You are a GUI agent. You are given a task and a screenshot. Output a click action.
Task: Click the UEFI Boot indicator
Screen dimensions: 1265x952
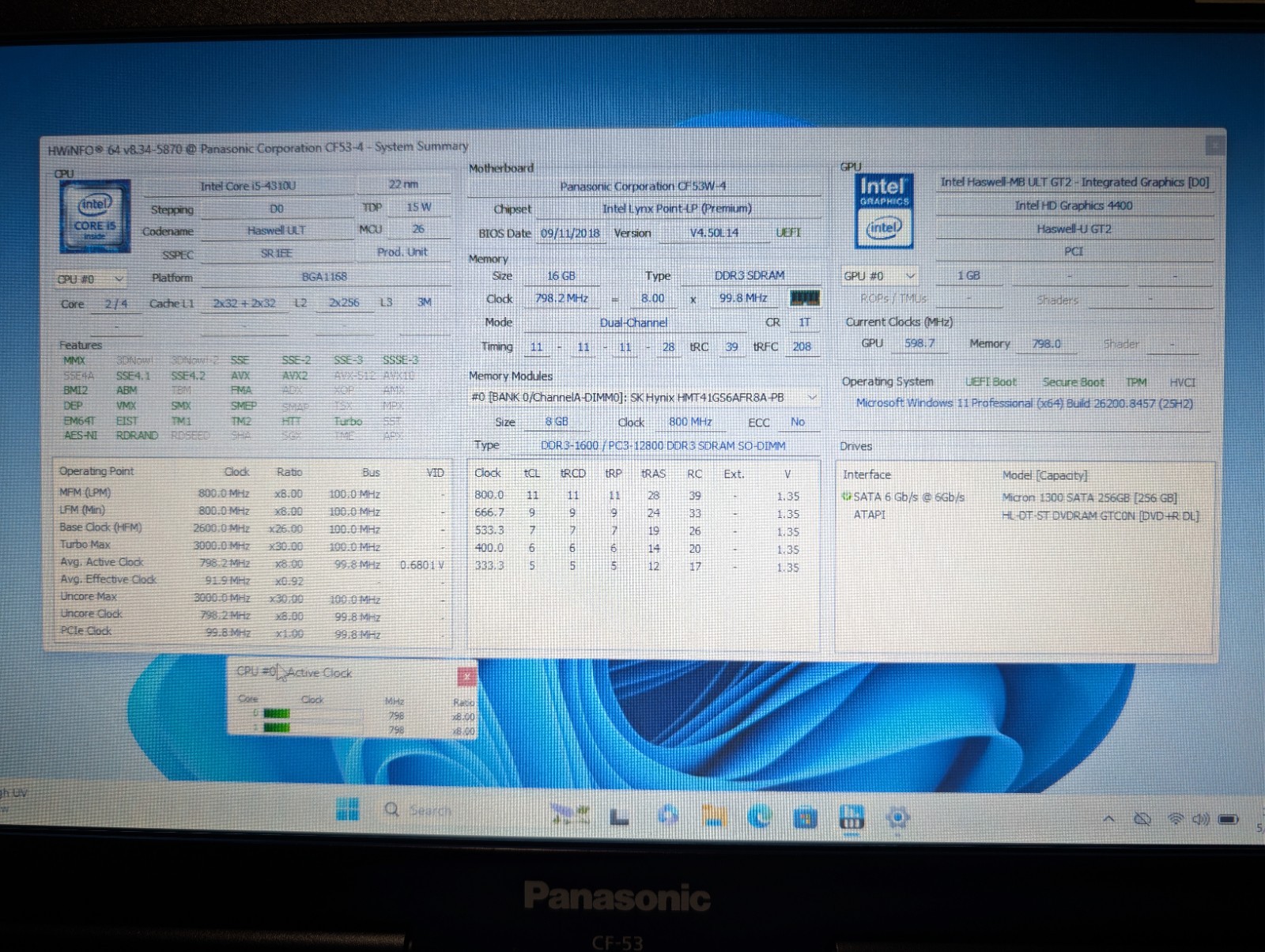(x=991, y=382)
